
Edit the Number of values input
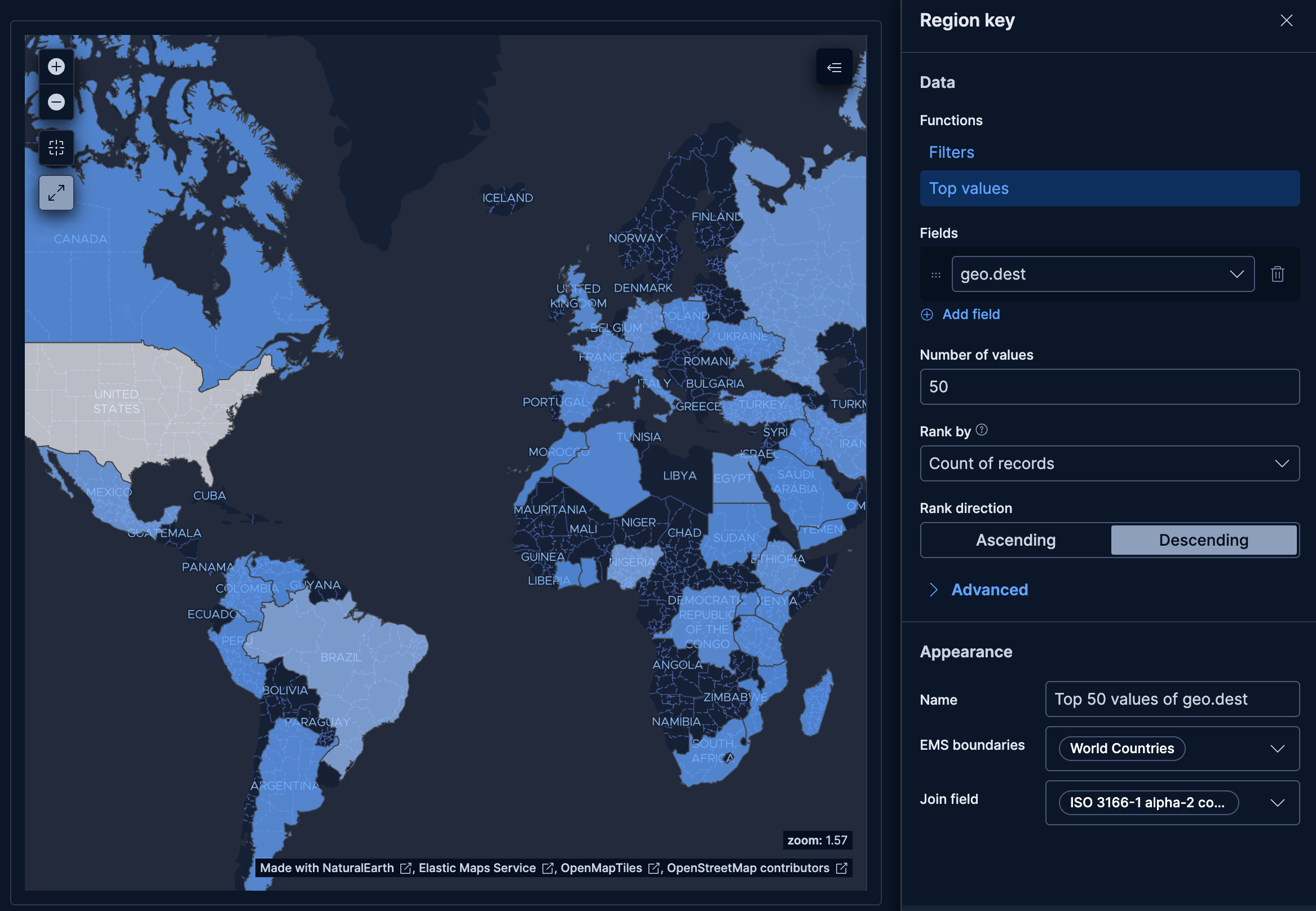(1108, 386)
